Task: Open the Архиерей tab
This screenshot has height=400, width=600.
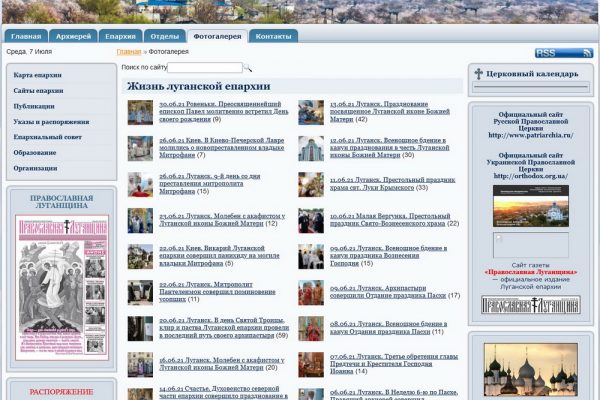Action: pyautogui.click(x=74, y=36)
